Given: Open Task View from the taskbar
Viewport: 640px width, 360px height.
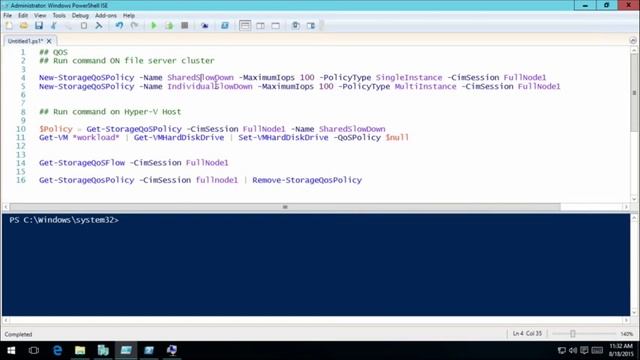Looking at the screenshot, I should (x=34, y=350).
